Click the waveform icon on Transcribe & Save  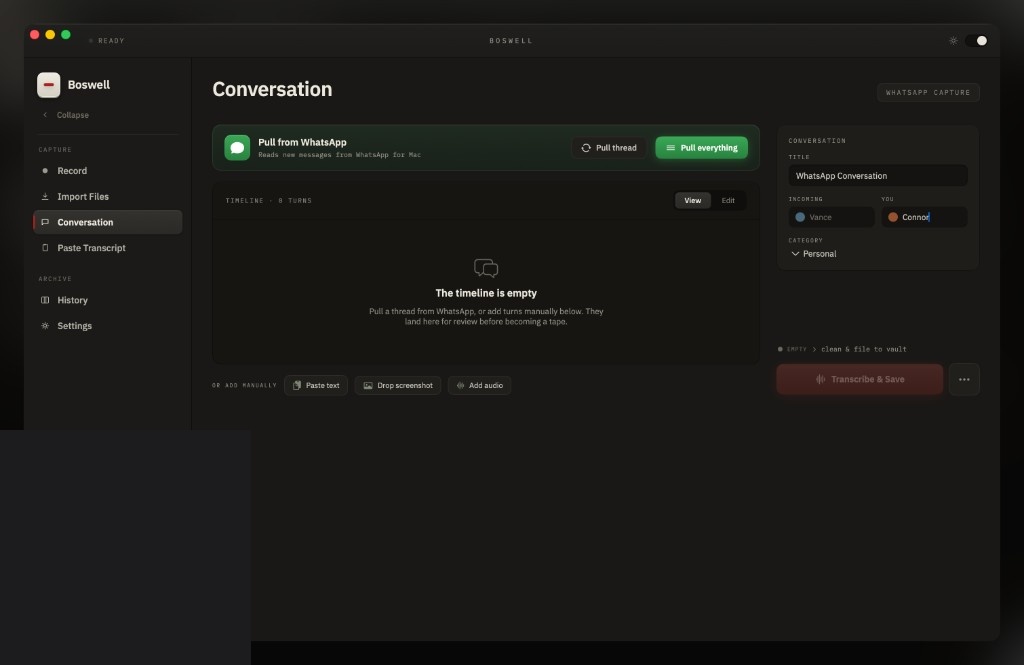820,380
